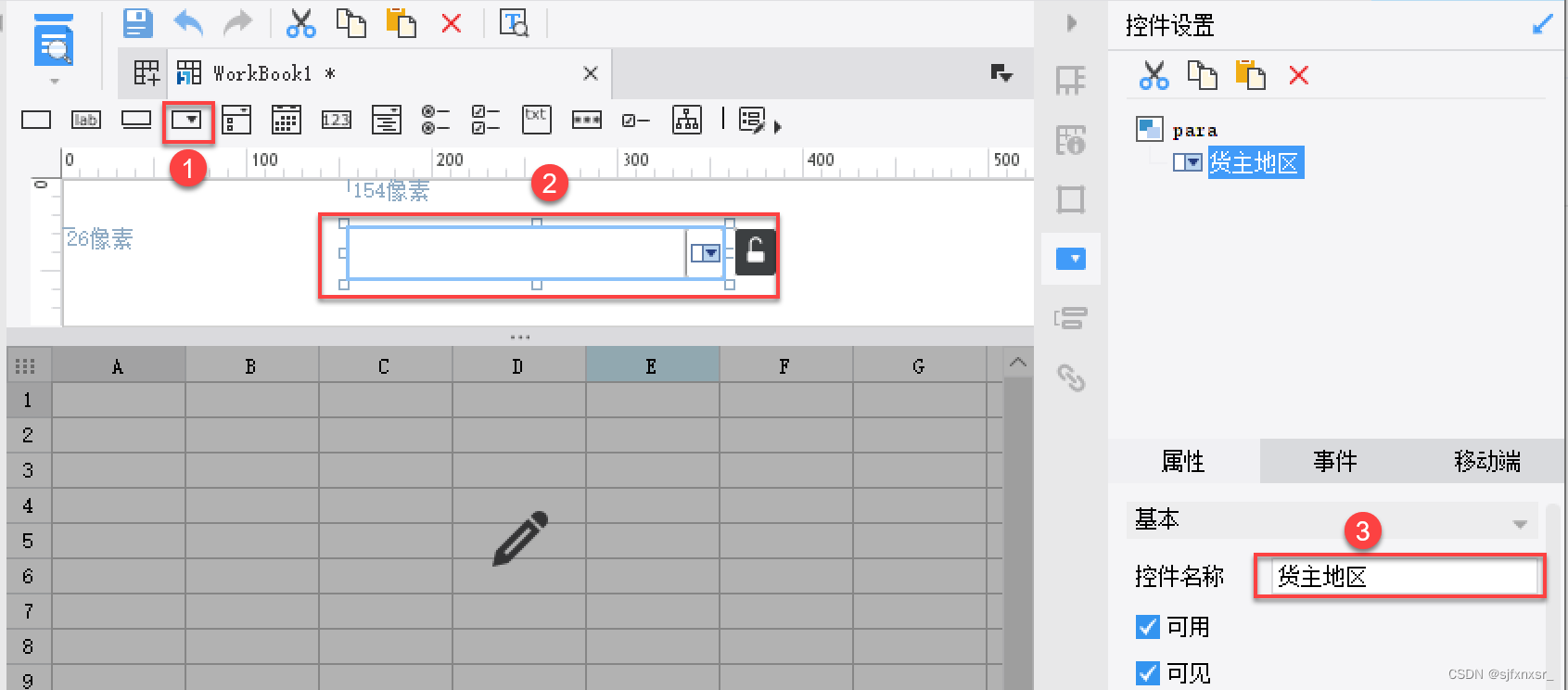Open the template list dropdown at tab bar end

click(1001, 72)
